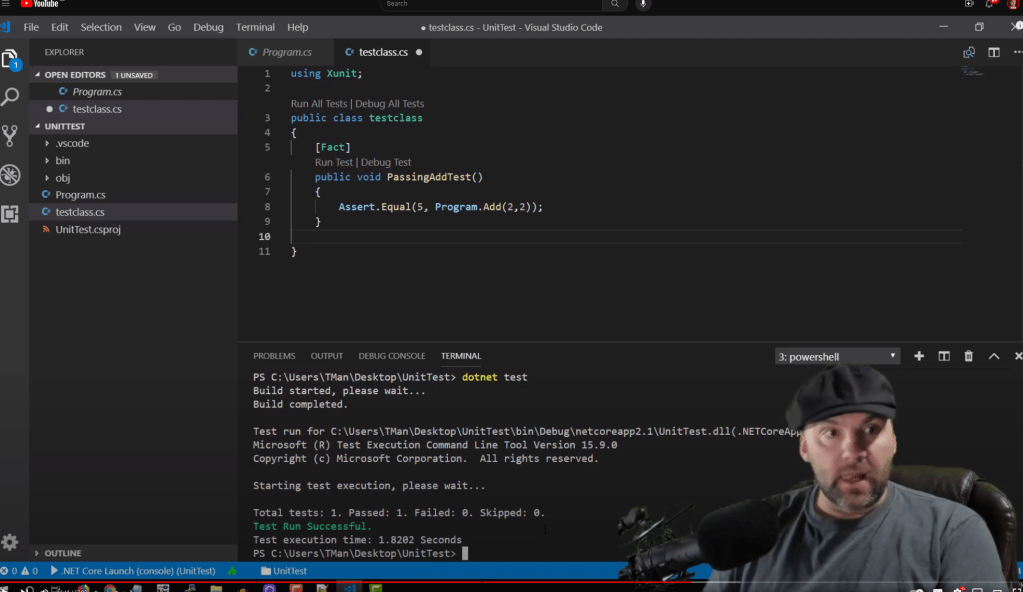This screenshot has width=1023, height=592.
Task: Open the Extensions view
Action: coord(10,213)
